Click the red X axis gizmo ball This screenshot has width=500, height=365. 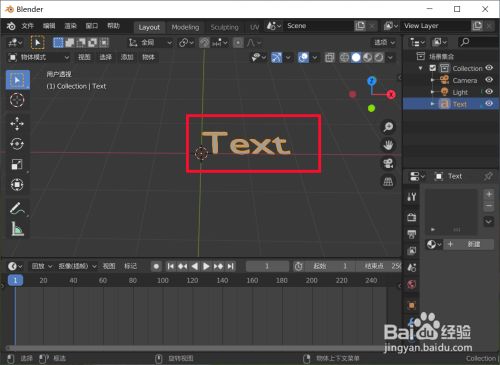click(391, 95)
